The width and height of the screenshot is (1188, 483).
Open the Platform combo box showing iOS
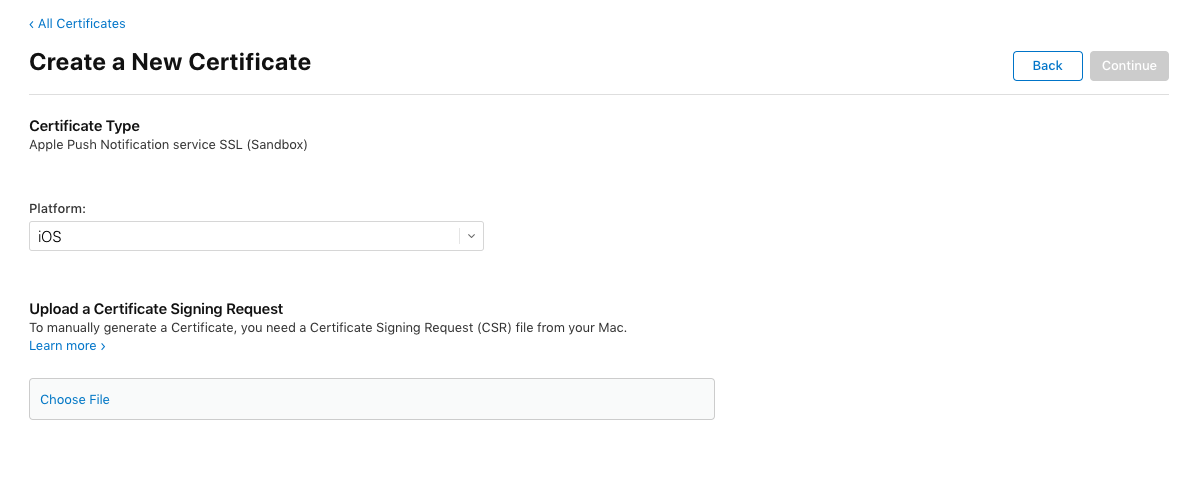256,237
